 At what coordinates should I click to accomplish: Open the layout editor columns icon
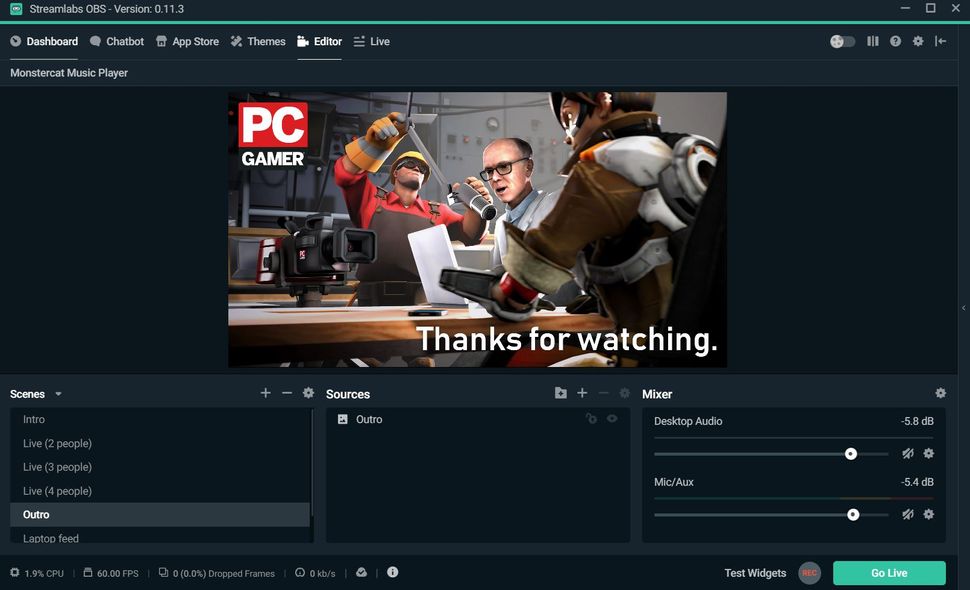(x=872, y=41)
